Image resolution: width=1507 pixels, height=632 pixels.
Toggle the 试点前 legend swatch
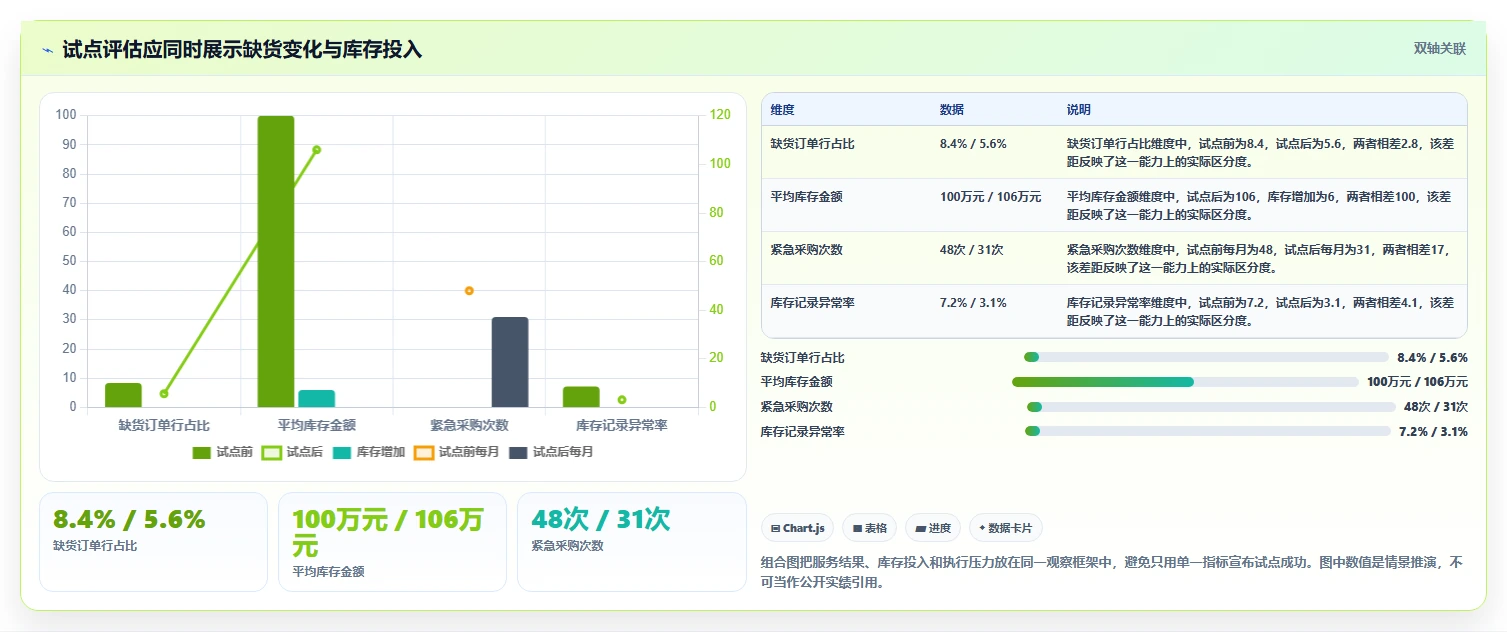[201, 452]
